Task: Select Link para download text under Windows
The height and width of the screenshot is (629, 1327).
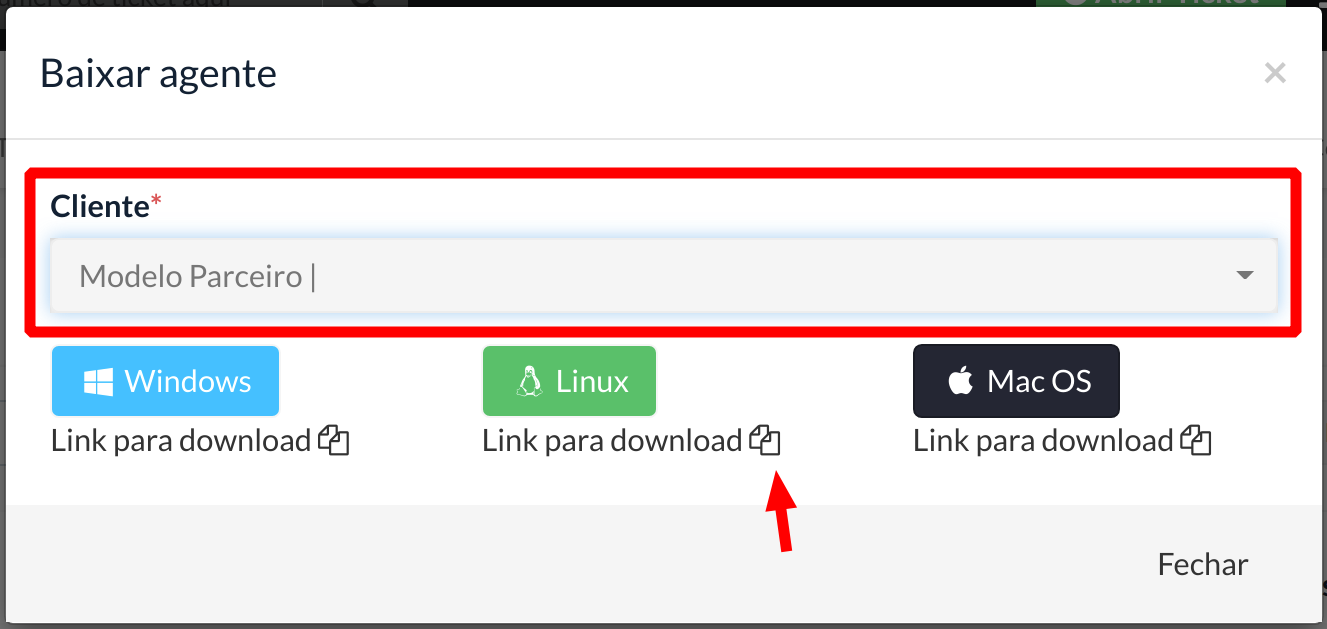Action: [x=181, y=441]
